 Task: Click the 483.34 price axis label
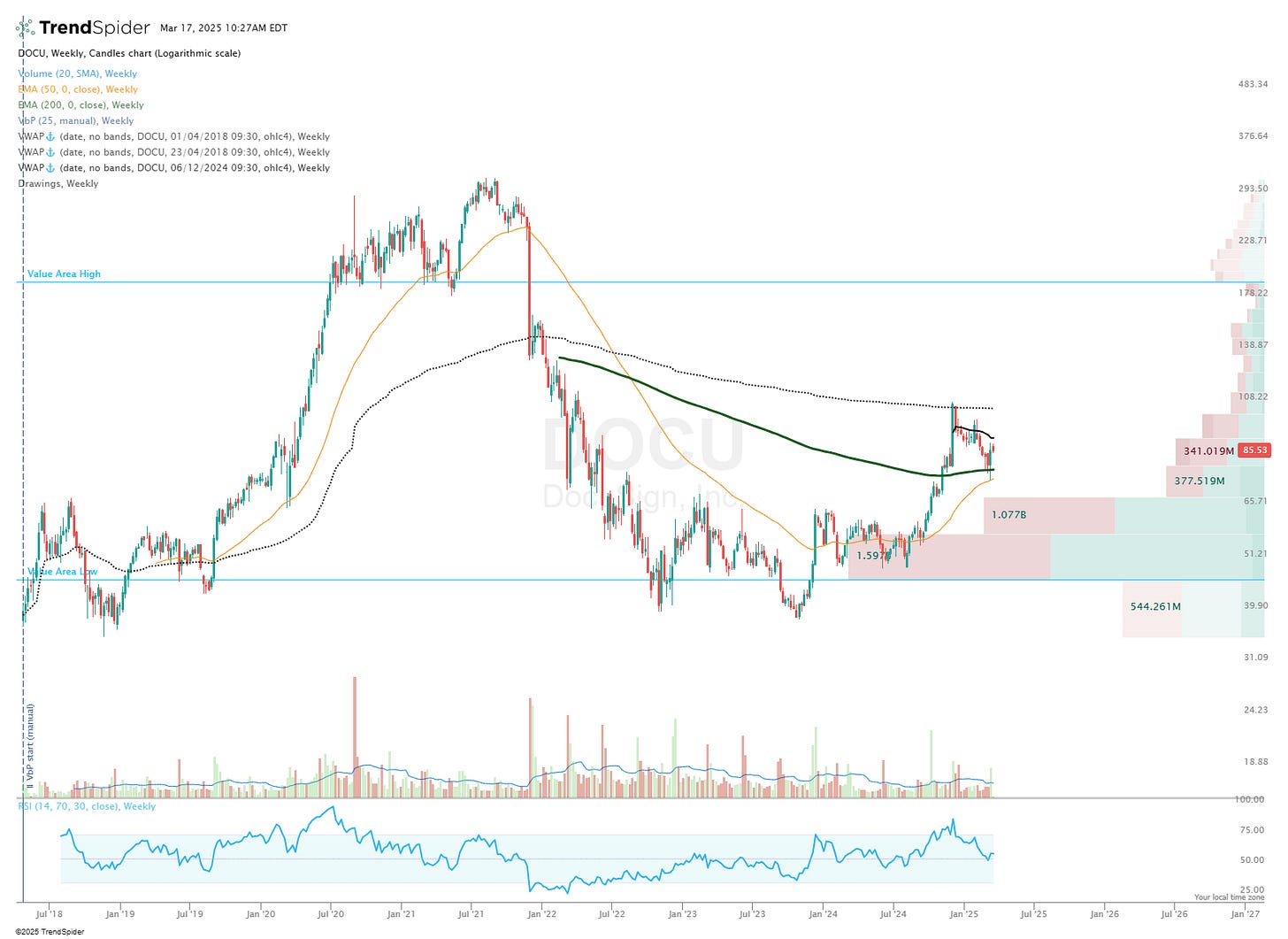pos(1253,84)
